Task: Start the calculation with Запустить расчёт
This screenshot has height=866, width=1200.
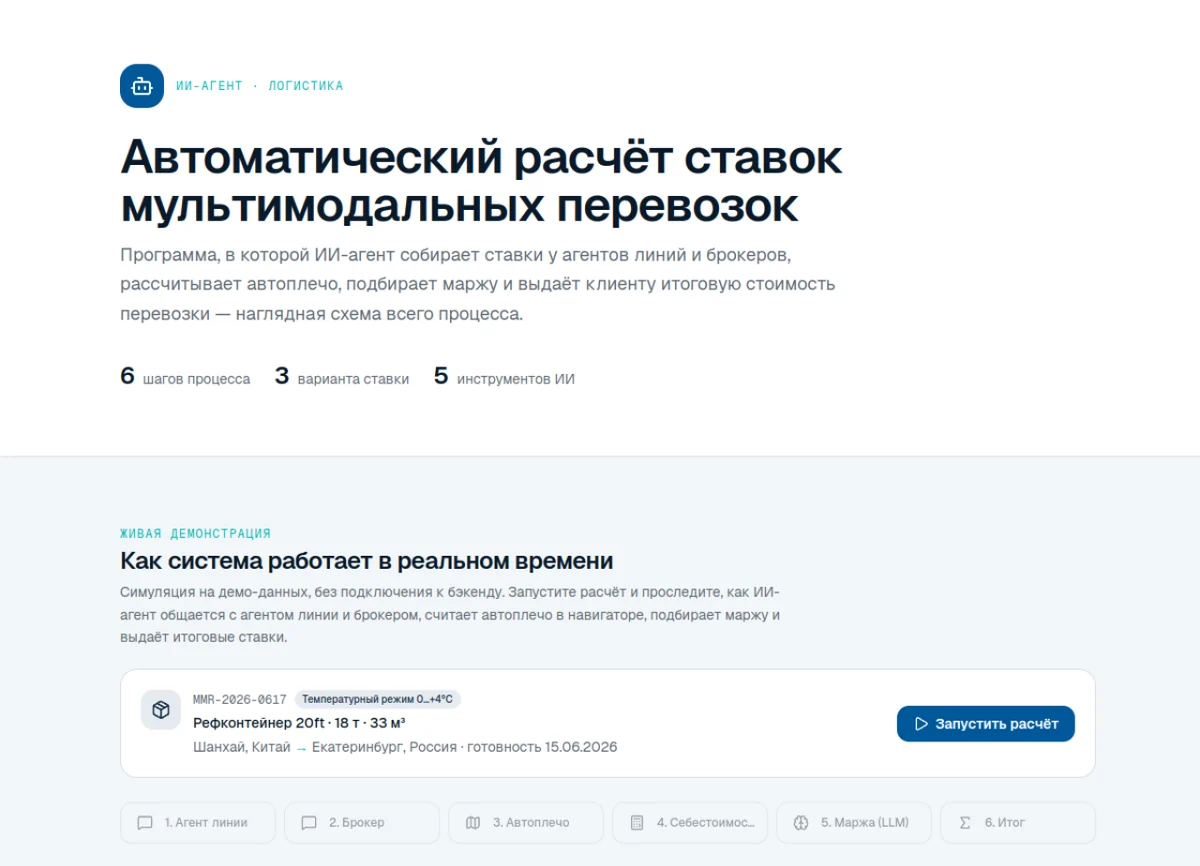Action: (x=985, y=724)
